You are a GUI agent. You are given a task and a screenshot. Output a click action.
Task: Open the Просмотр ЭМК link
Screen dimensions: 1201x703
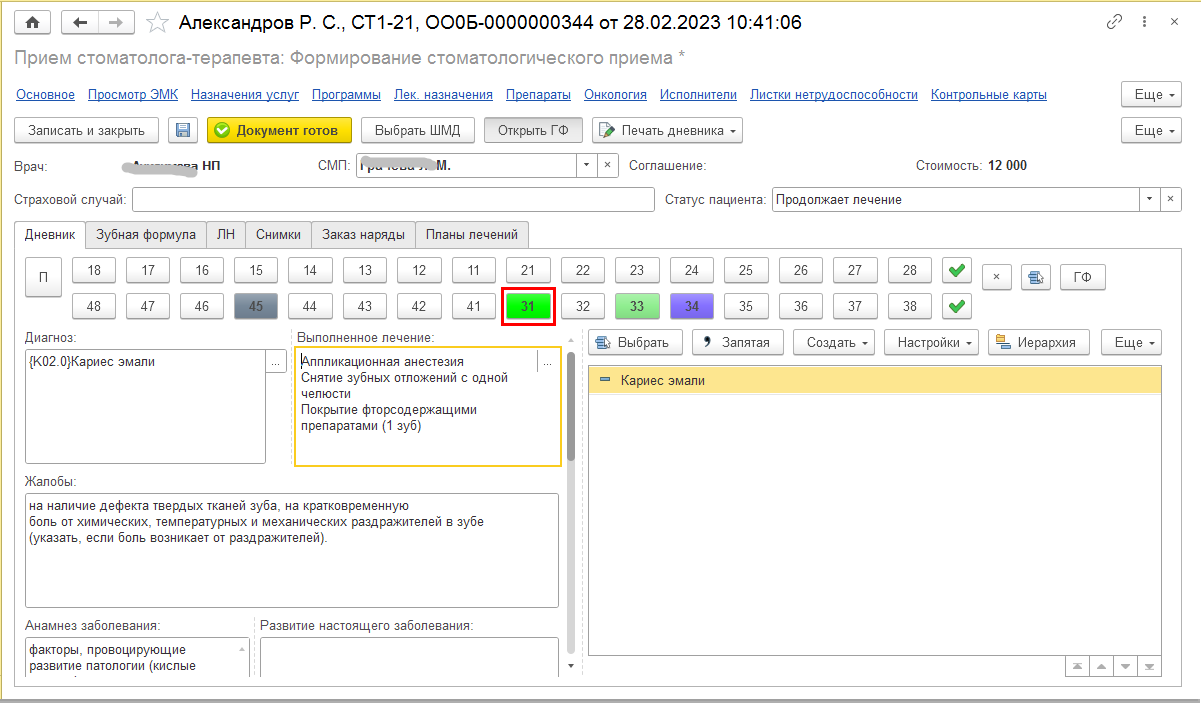[133, 94]
